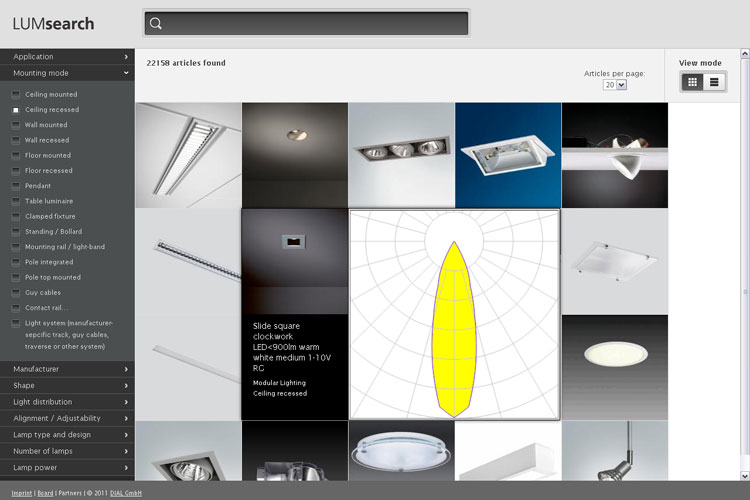Viewport: 750px width, 500px height.
Task: Open the Slide square clockwork thumbnail
Action: pos(295,261)
